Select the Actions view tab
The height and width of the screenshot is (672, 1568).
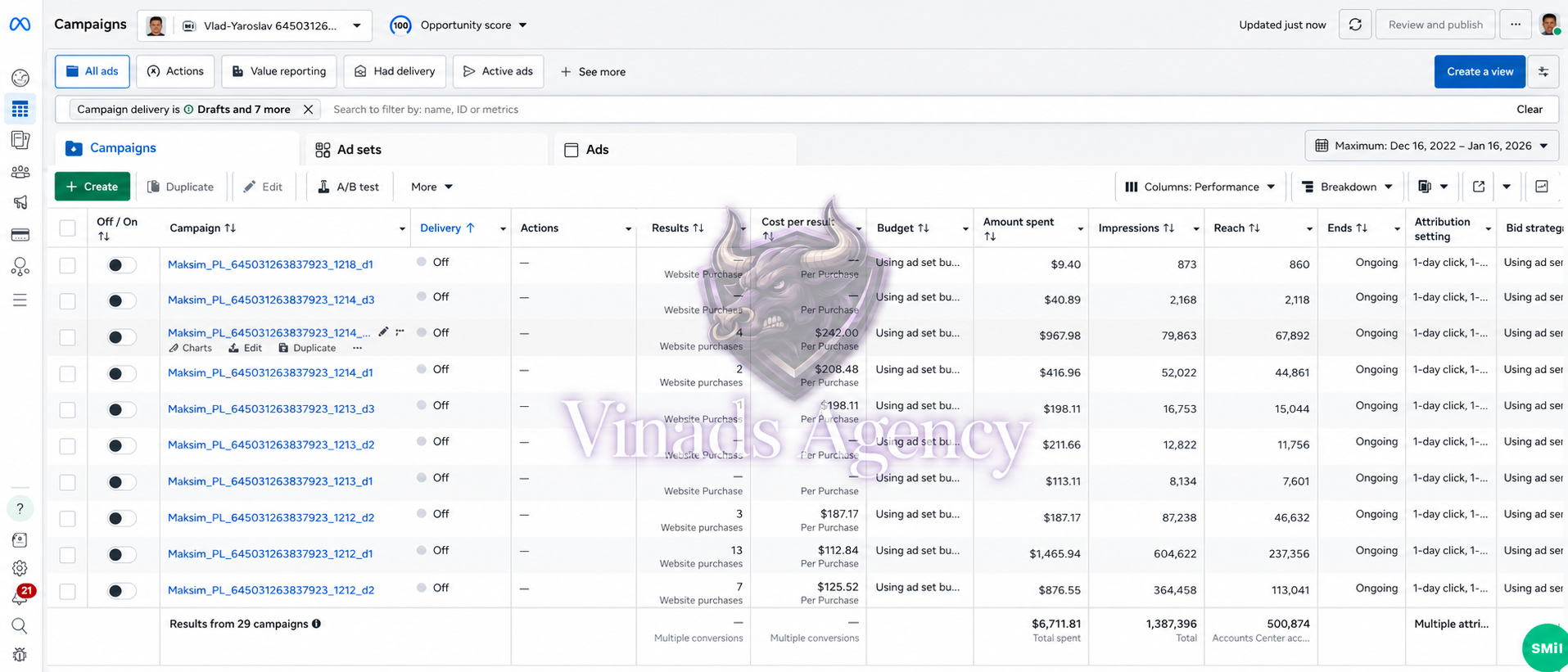(175, 72)
